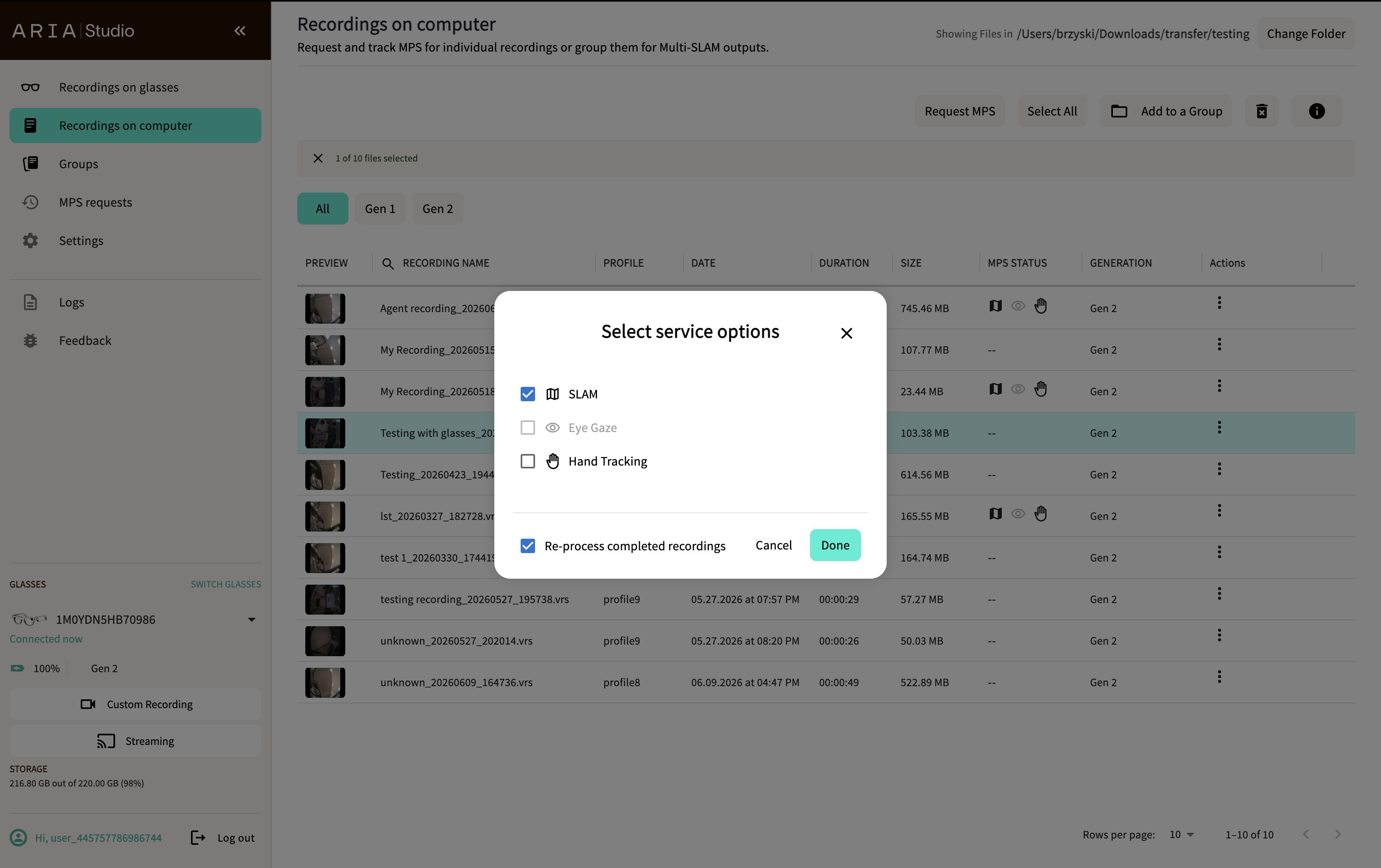This screenshot has height=868, width=1381.
Task: Open the Rows per page dropdown
Action: point(1182,835)
